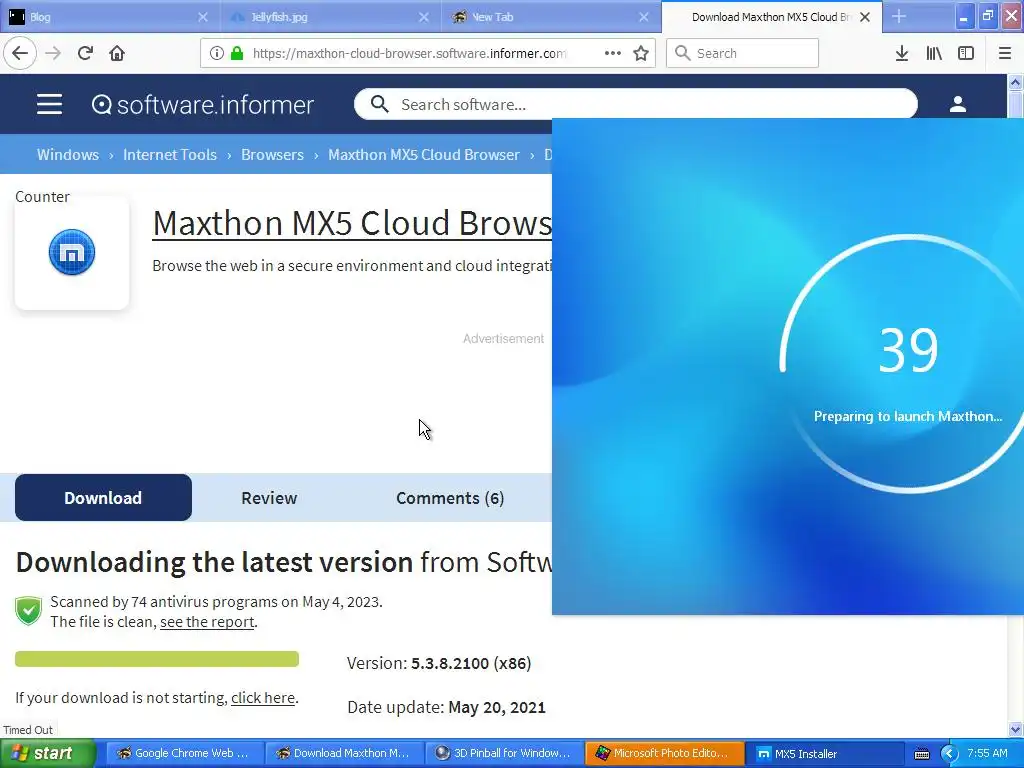Click 'Preparing to launch Maxthon...' text
This screenshot has width=1024, height=768.
tap(908, 416)
